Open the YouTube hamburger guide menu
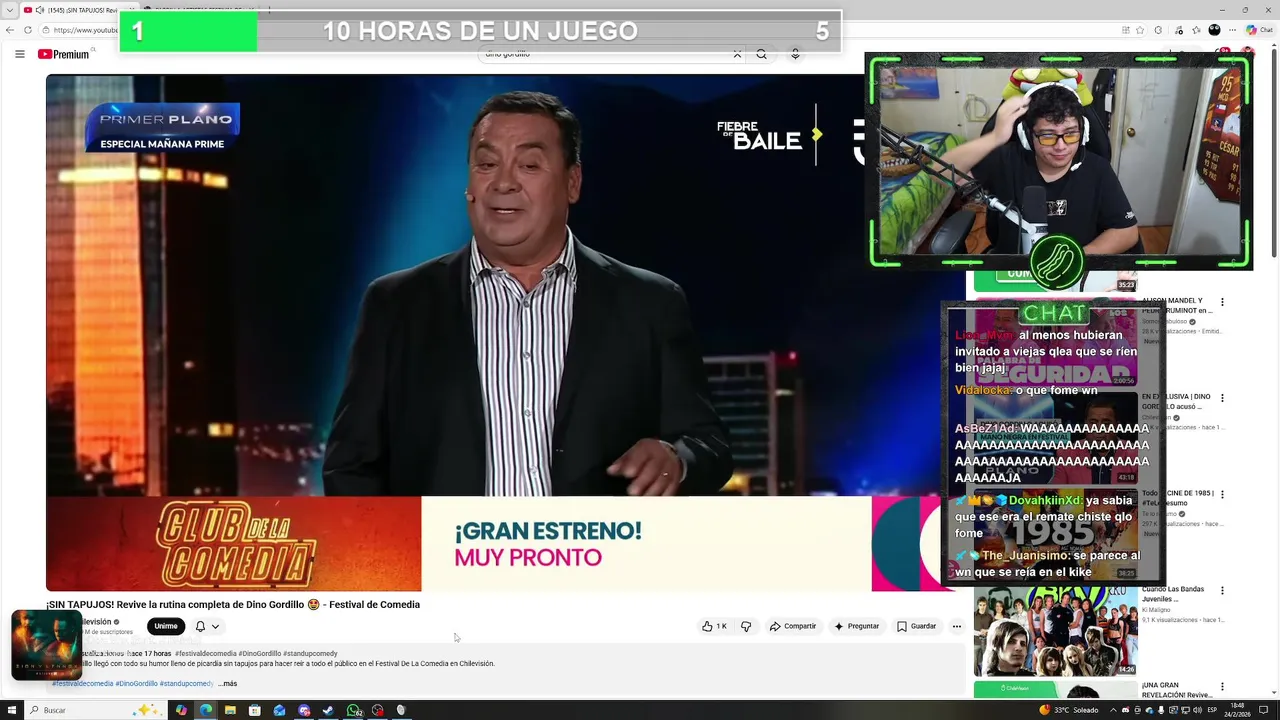1280x720 pixels. pyautogui.click(x=19, y=54)
